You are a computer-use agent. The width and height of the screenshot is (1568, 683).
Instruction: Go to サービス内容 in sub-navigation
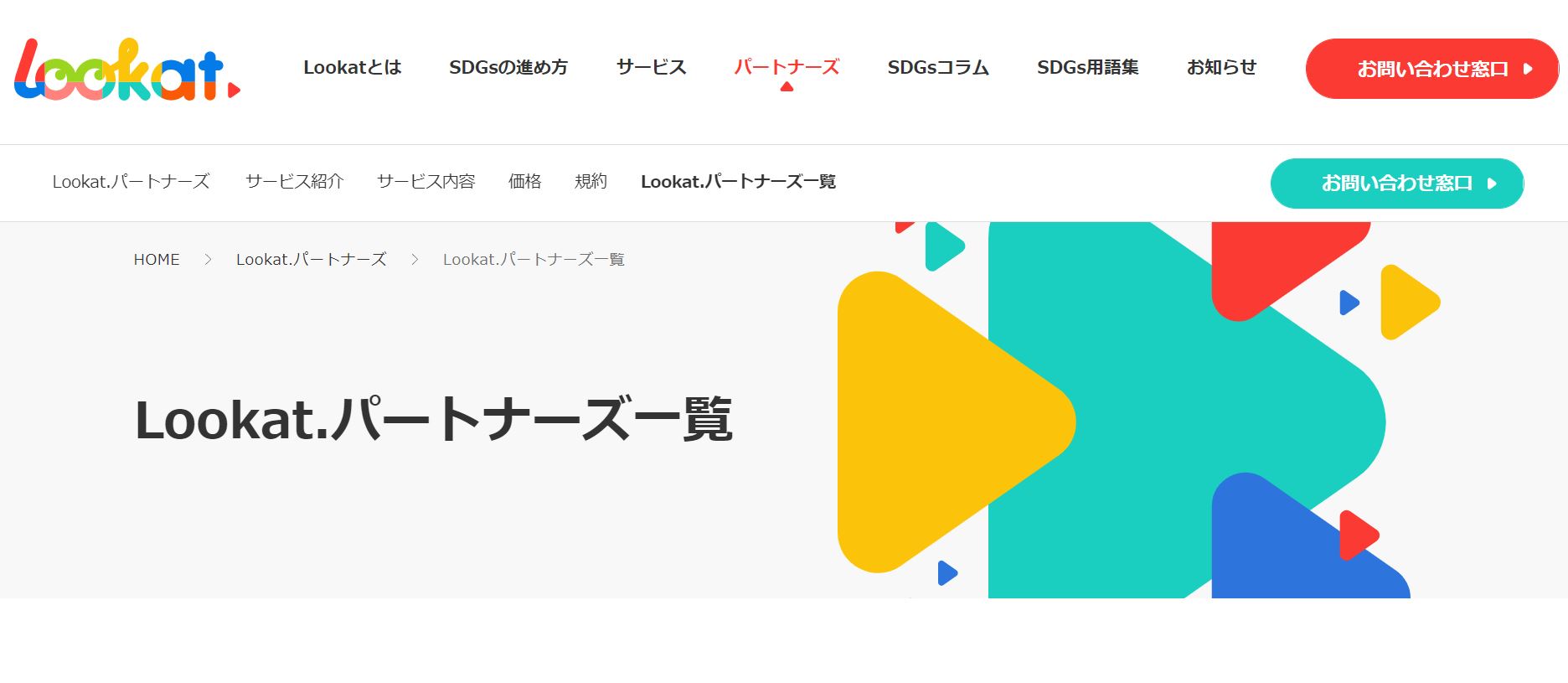426,181
